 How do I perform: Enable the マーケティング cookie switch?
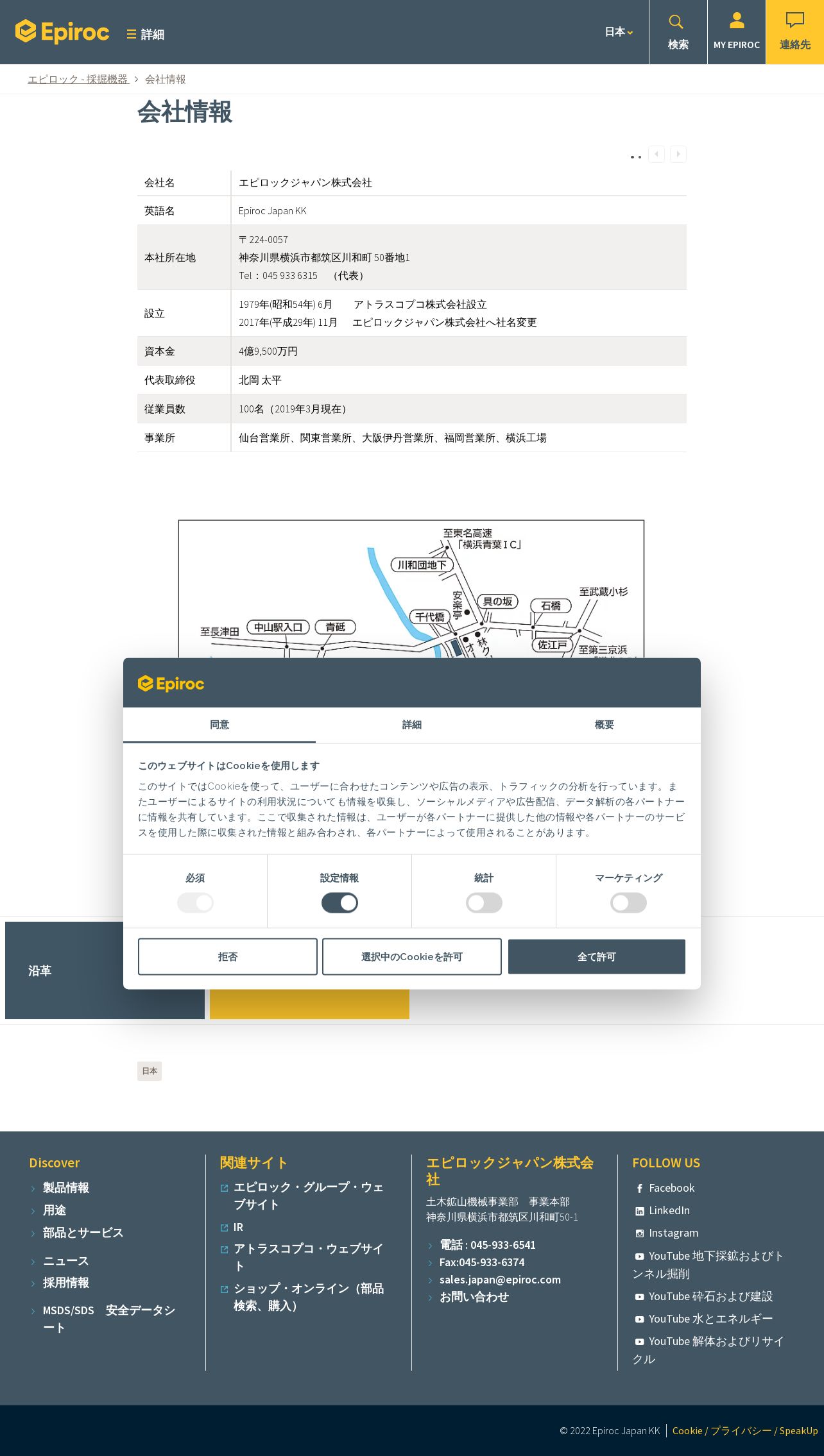(x=628, y=903)
